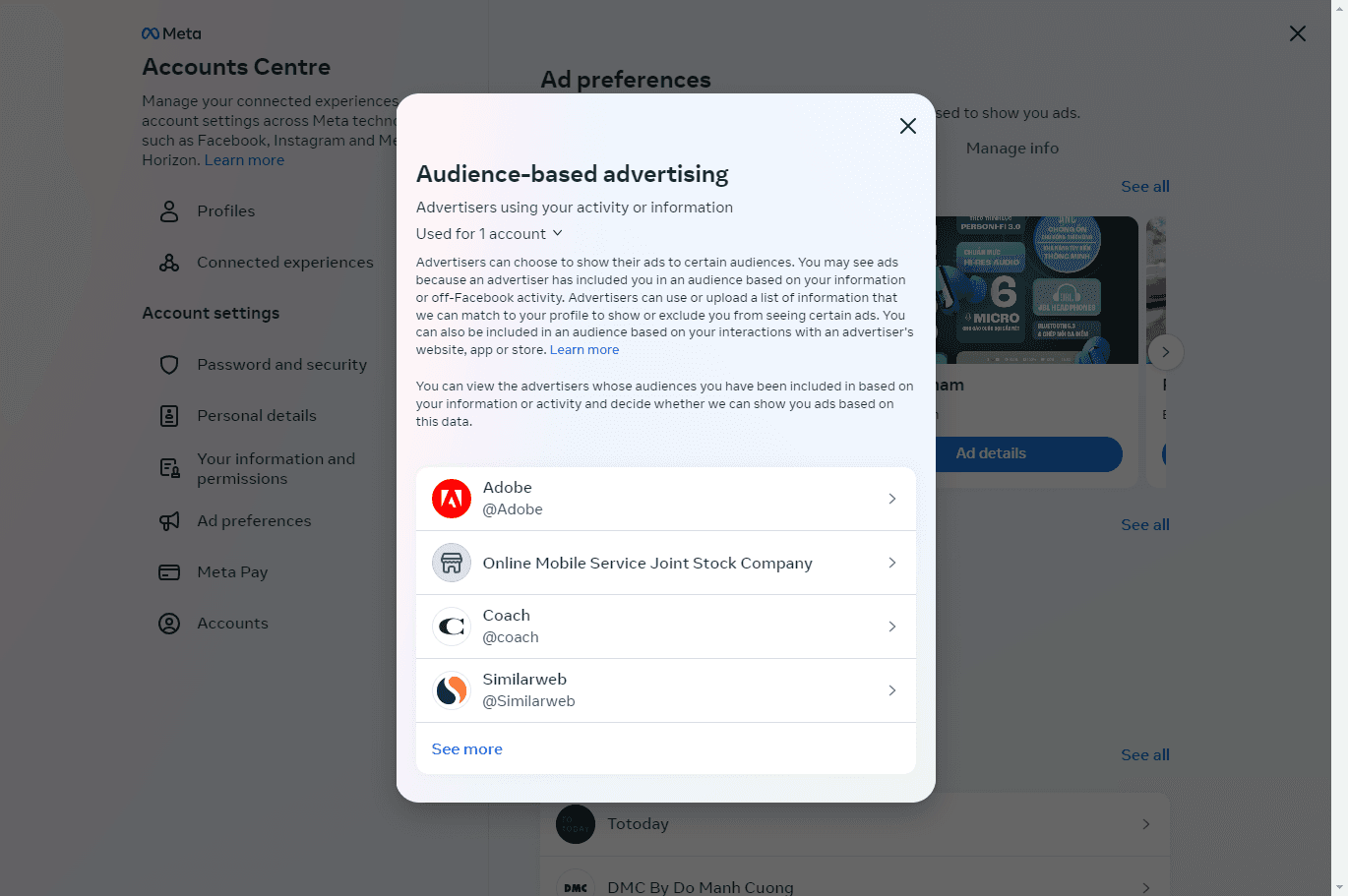
Task: Open Online Mobile Service Joint Stock Company chevron
Action: pos(891,563)
